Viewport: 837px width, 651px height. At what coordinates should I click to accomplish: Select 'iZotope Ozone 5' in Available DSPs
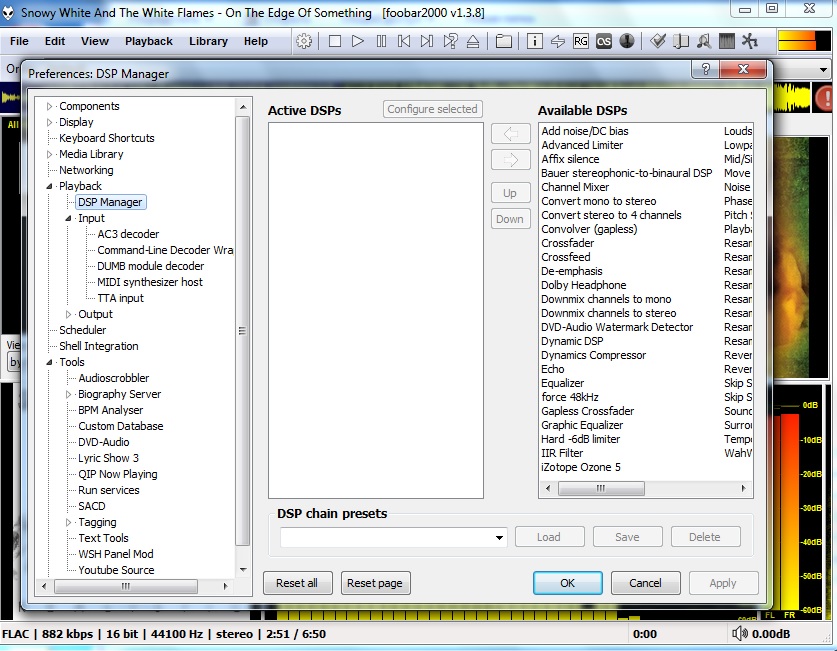click(581, 467)
